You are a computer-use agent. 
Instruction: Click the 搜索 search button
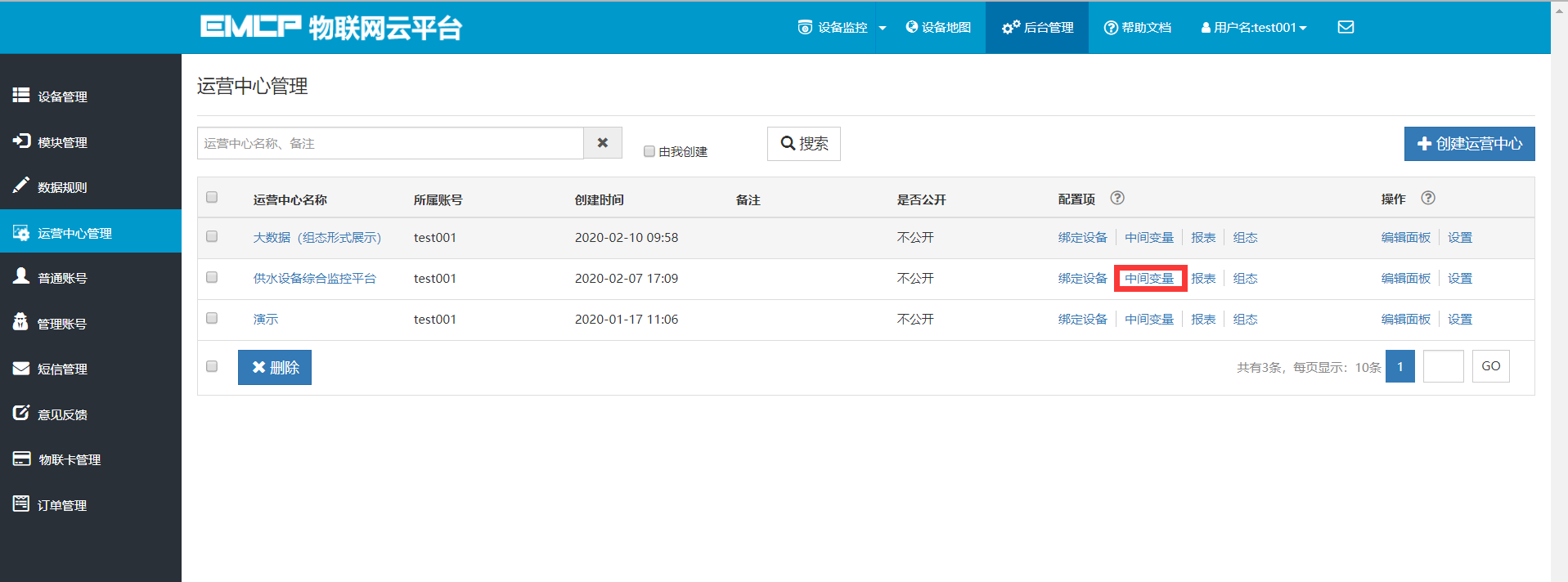click(x=804, y=144)
